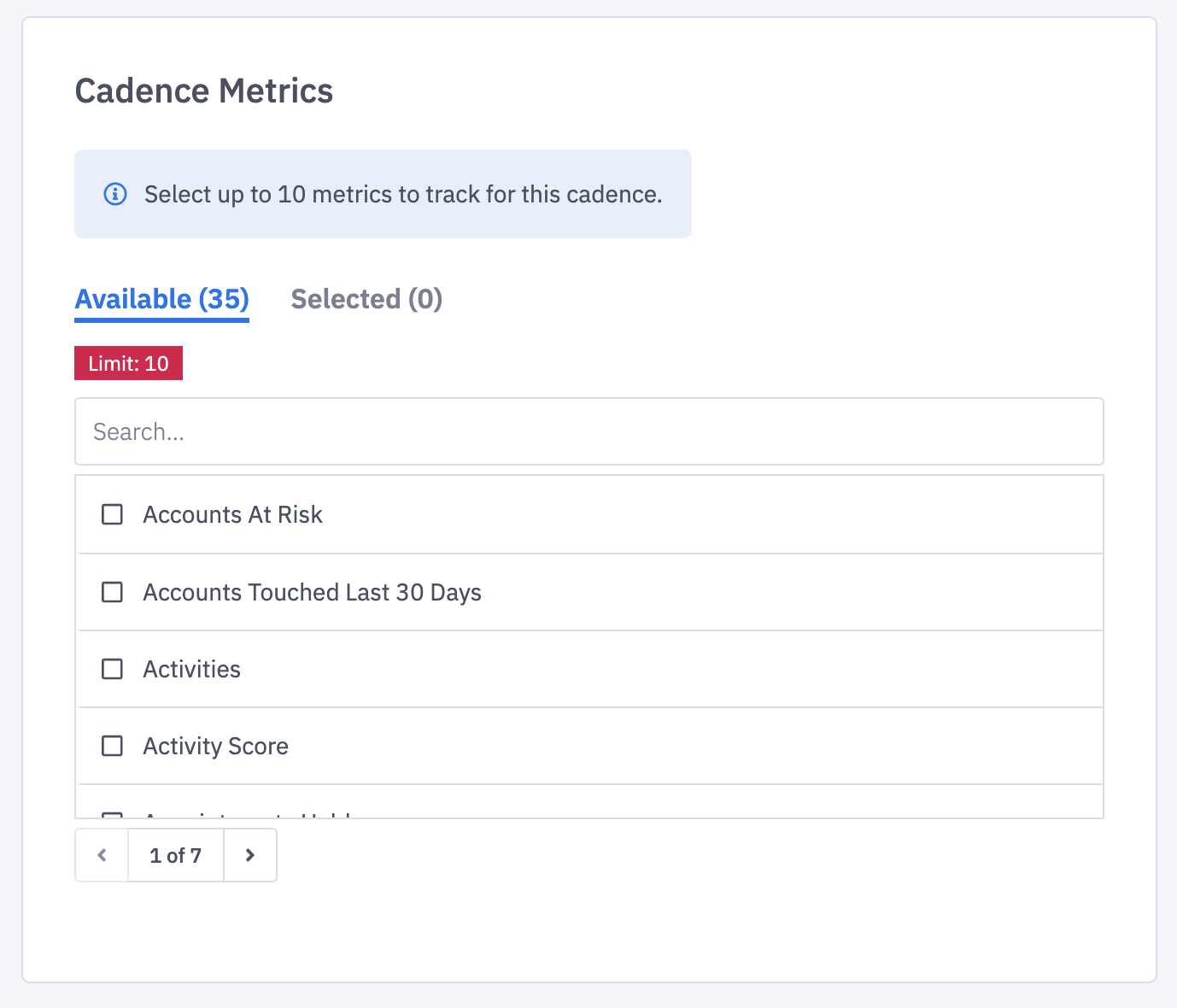Image resolution: width=1177 pixels, height=1008 pixels.
Task: Click the 'Activity Score' metric name
Action: [215, 746]
